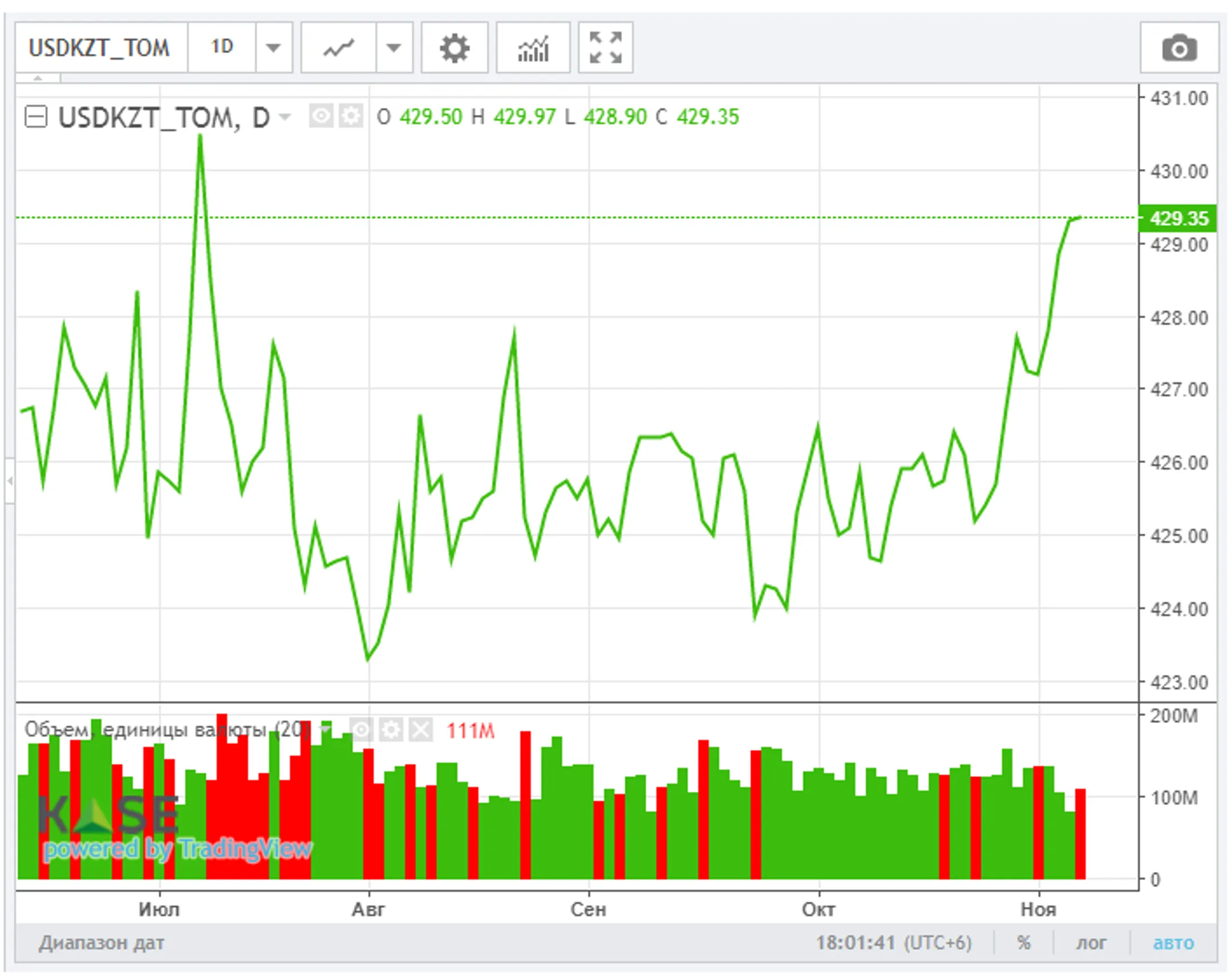Enter fullscreen mode with arrows icon
The width and height of the screenshot is (1232, 975).
pyautogui.click(x=605, y=48)
